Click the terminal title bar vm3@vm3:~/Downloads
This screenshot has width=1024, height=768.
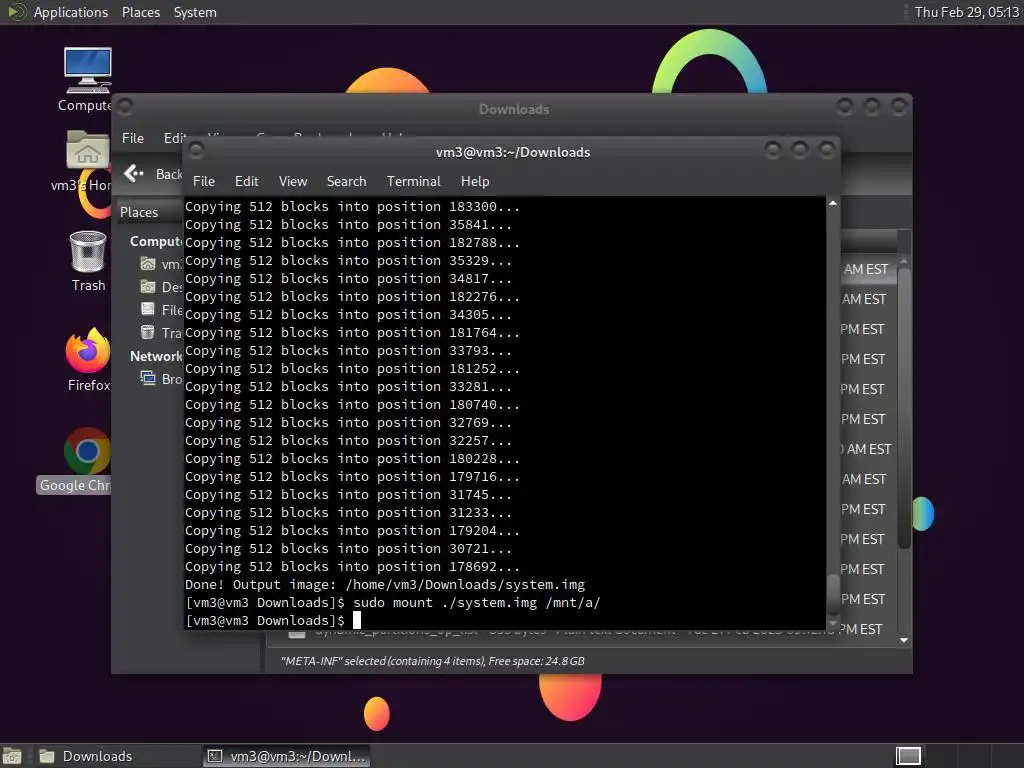pos(513,152)
